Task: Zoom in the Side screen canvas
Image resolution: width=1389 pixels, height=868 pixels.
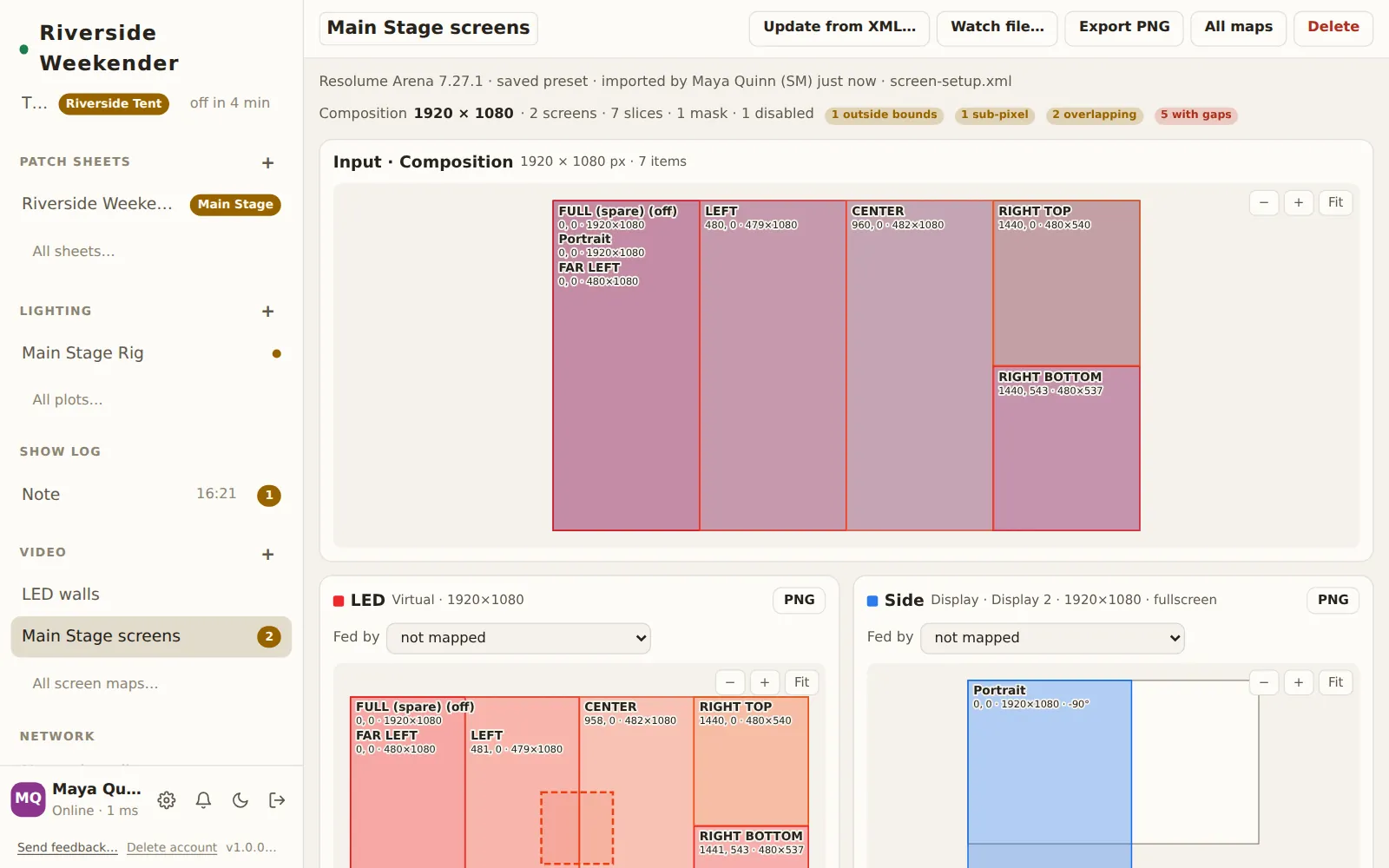Action: pyautogui.click(x=1299, y=682)
